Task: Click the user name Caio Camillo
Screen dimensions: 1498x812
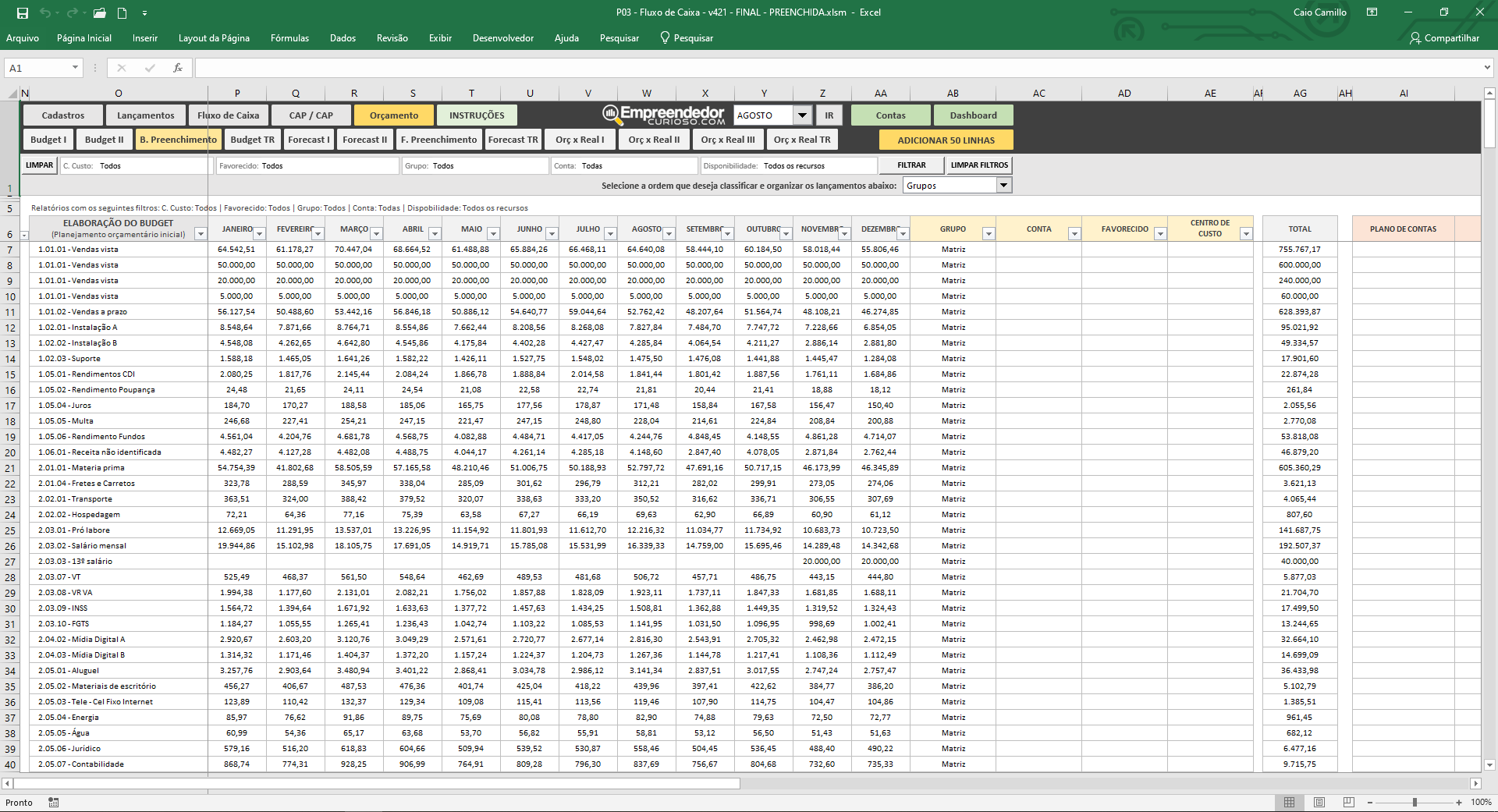Action: (1319, 12)
